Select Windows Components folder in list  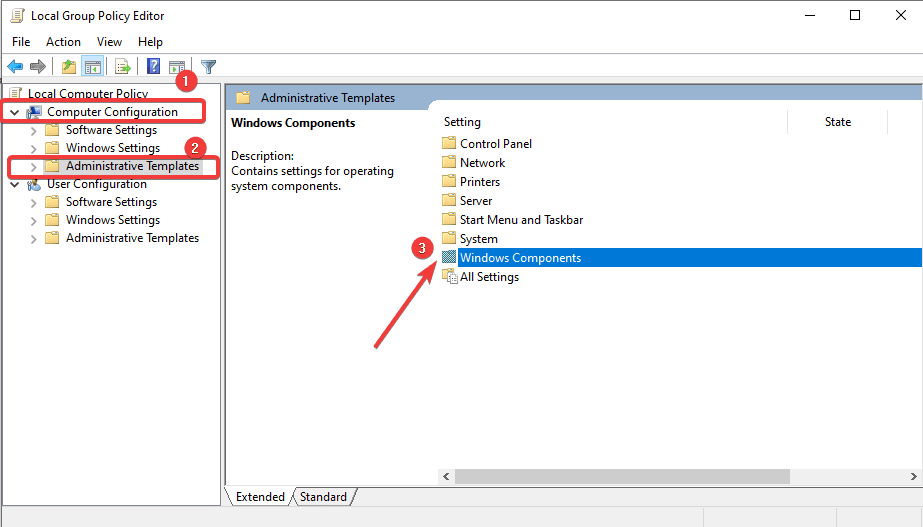(520, 258)
